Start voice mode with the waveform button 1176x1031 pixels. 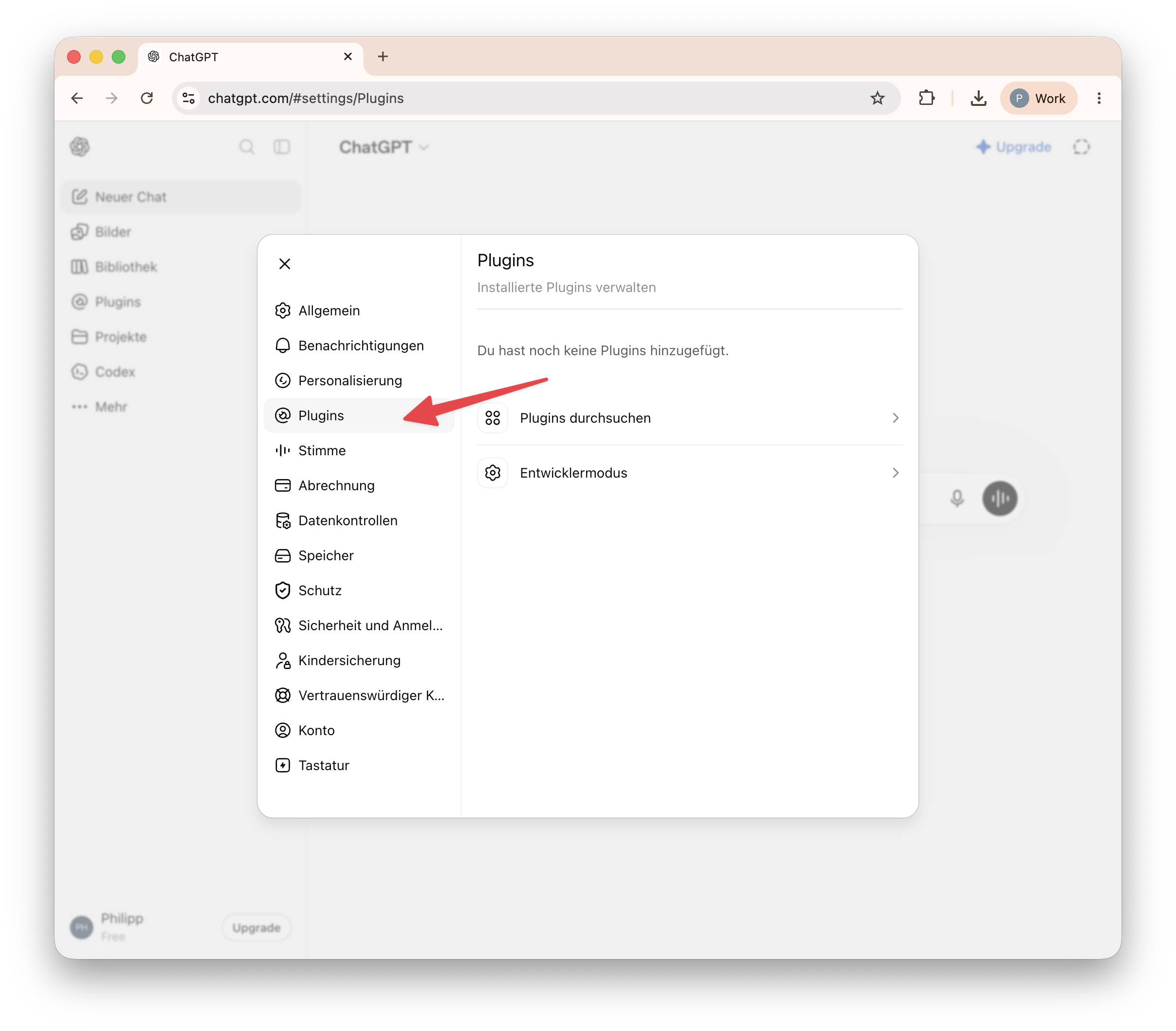[x=1000, y=498]
